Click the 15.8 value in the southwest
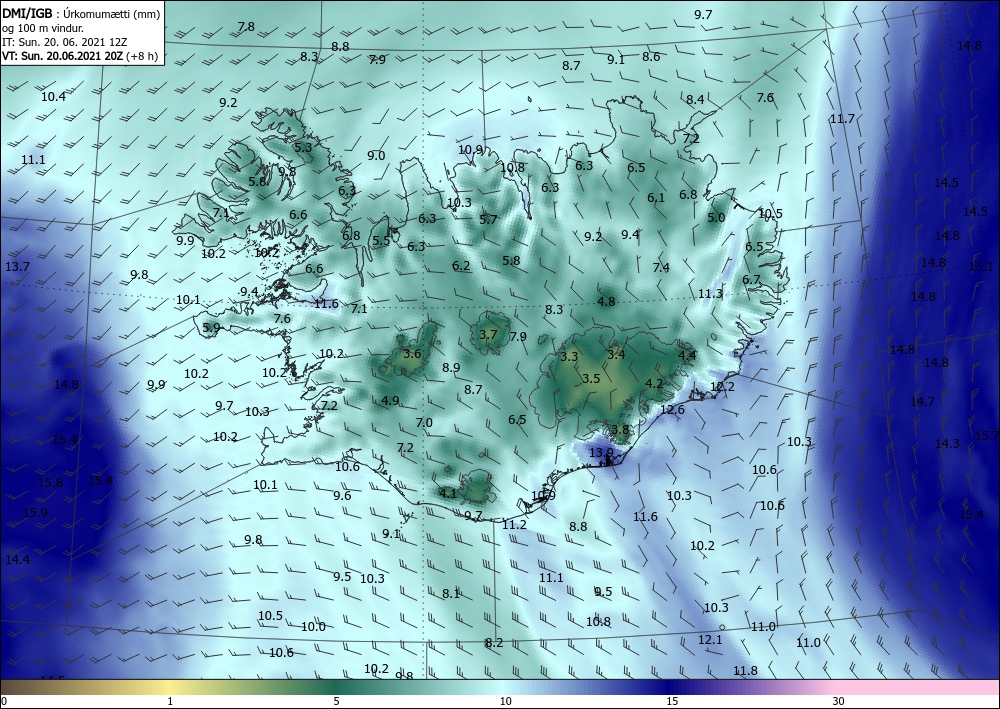The width and height of the screenshot is (1000, 709). [50, 483]
